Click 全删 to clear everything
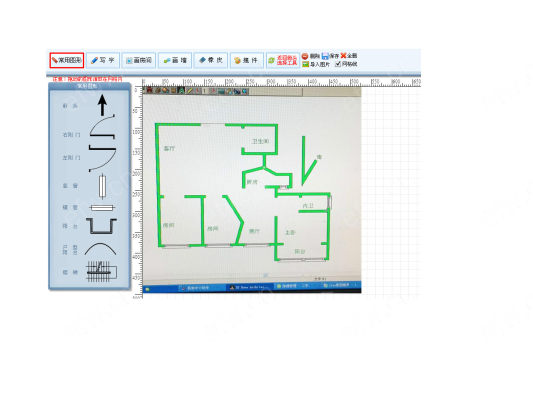 [x=349, y=55]
